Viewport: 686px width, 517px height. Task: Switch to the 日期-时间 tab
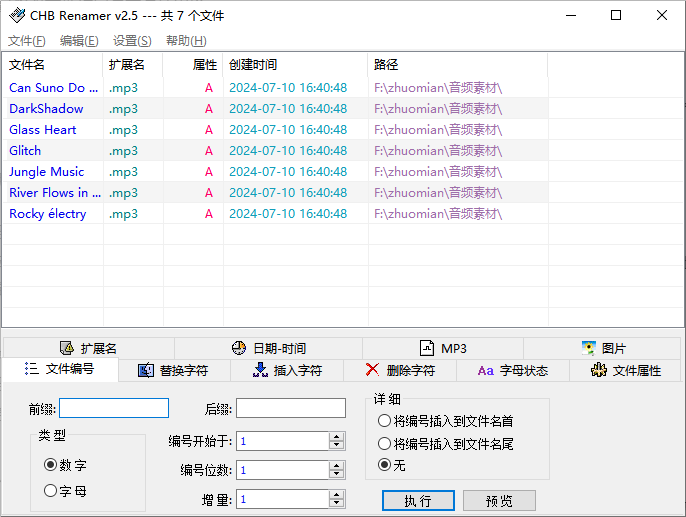269,348
